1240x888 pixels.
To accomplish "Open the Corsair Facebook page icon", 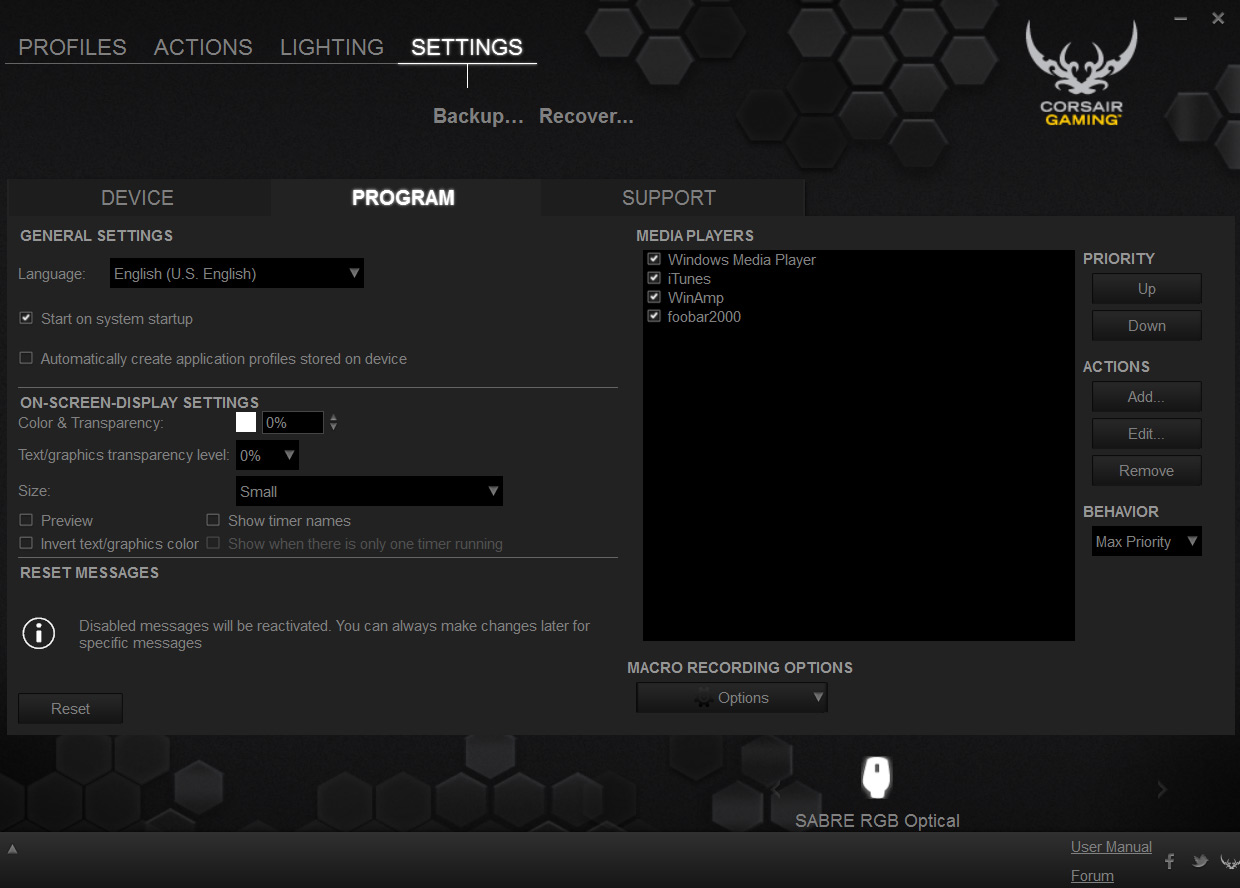I will [x=1170, y=861].
